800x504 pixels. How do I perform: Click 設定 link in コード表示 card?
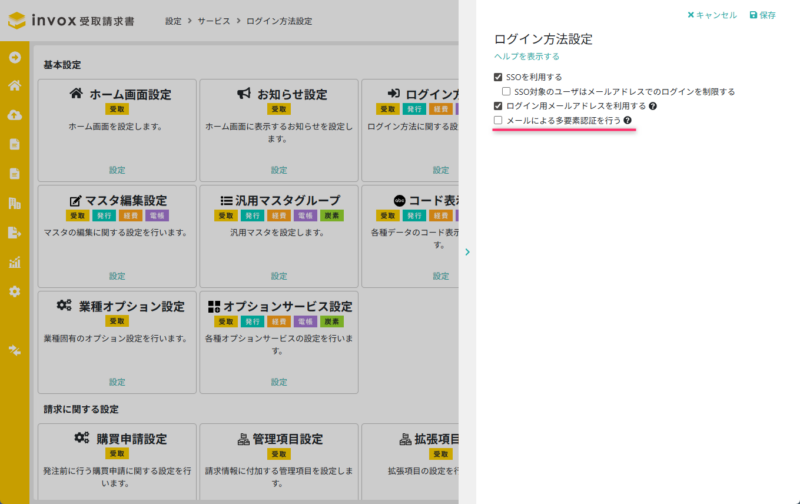point(441,276)
